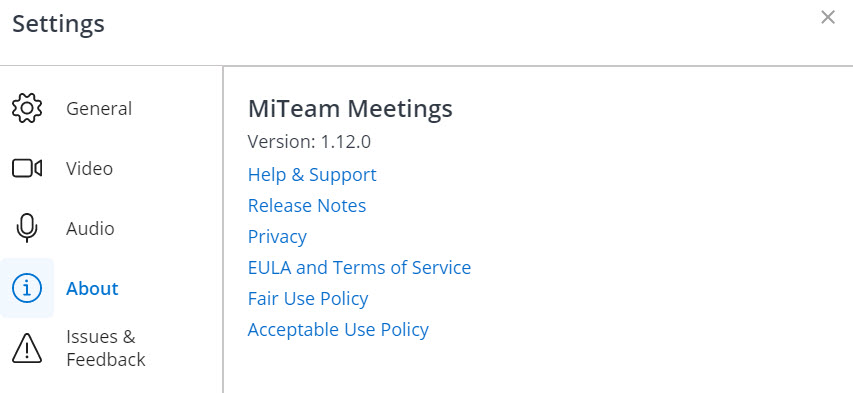Select the Audio settings label
This screenshot has width=853, height=393.
[90, 228]
